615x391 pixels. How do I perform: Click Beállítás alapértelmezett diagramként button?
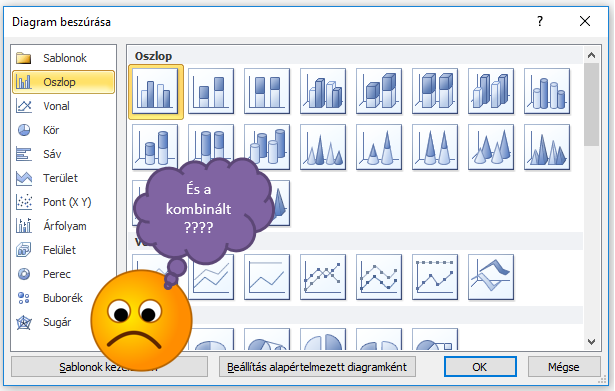[317, 367]
